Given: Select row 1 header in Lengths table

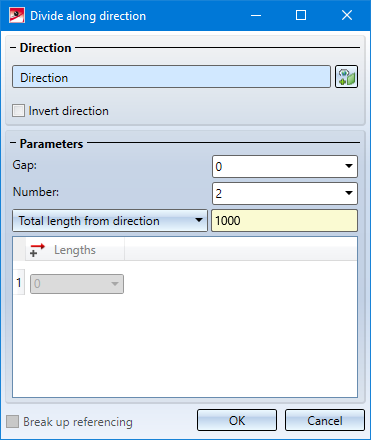Looking at the screenshot, I should (19, 283).
